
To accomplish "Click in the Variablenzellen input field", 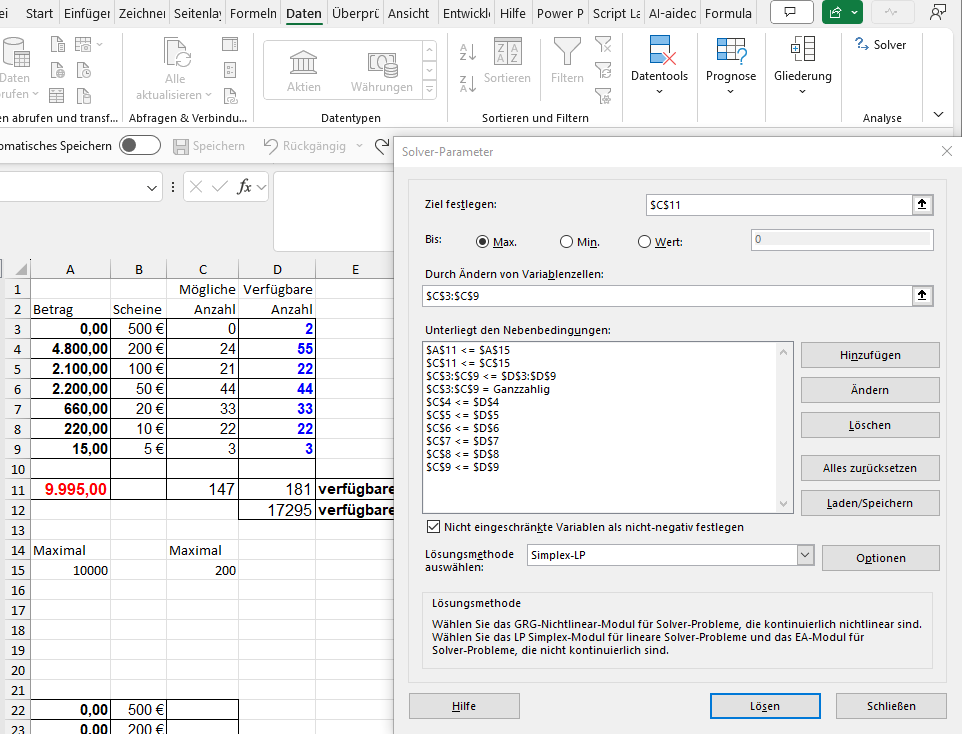I will [x=668, y=296].
